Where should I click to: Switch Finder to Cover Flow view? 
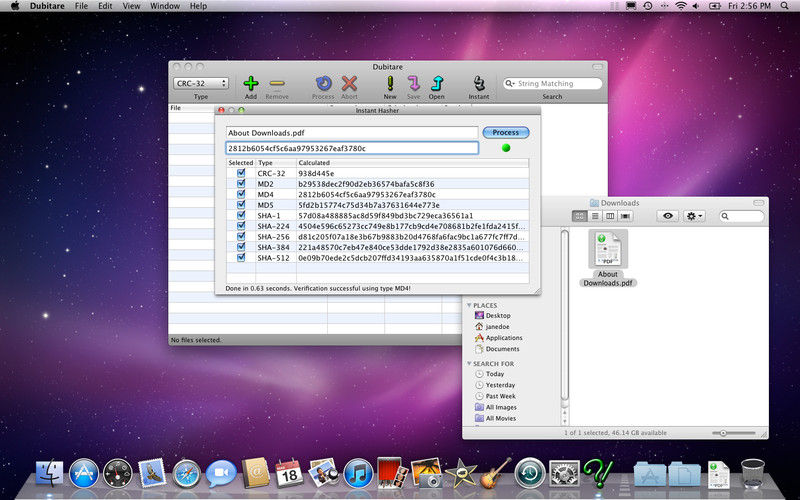point(625,216)
